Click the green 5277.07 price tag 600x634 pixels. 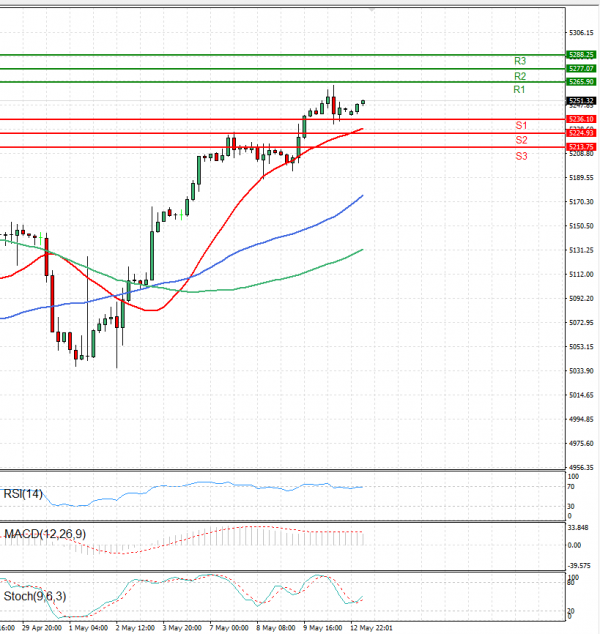coord(581,69)
